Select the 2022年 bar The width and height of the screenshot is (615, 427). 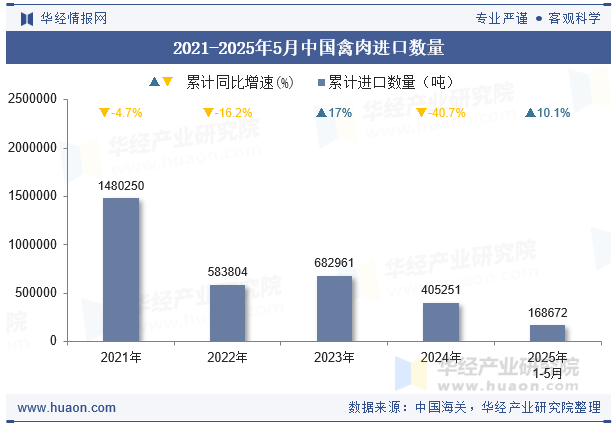(227, 313)
